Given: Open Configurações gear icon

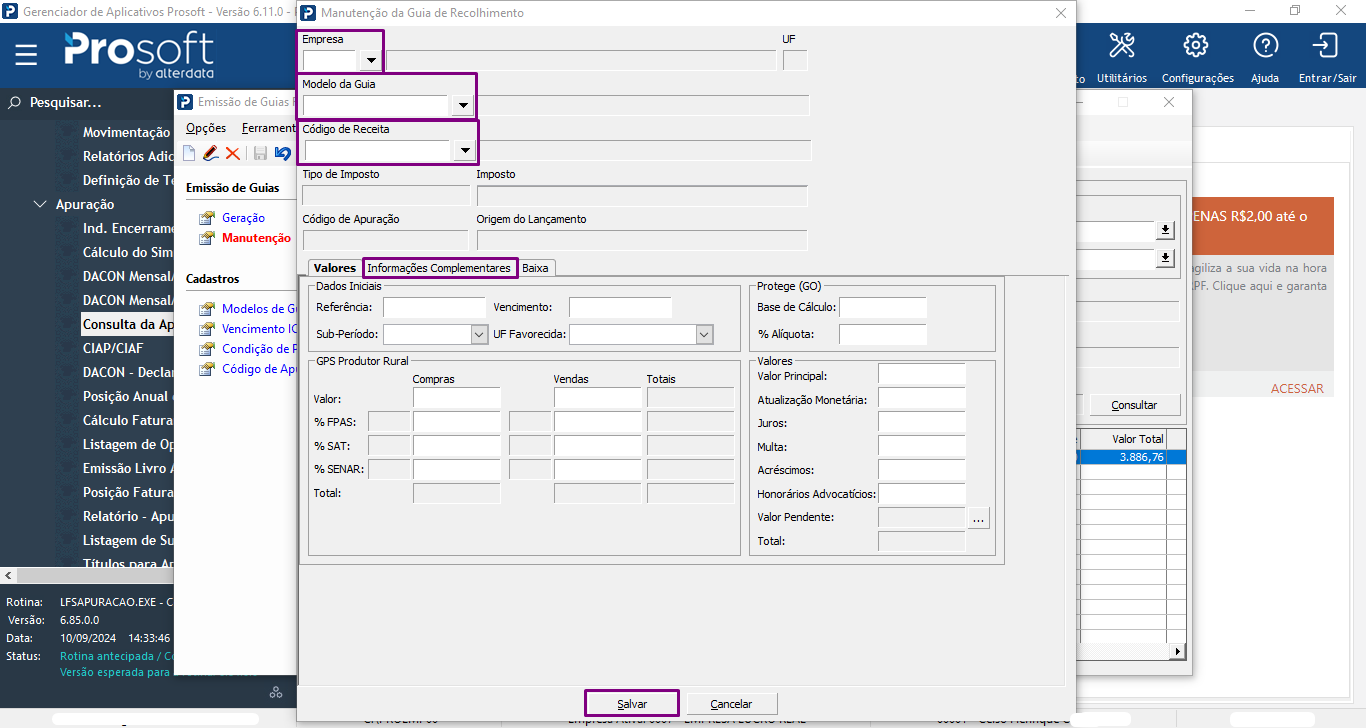Looking at the screenshot, I should click(1196, 45).
